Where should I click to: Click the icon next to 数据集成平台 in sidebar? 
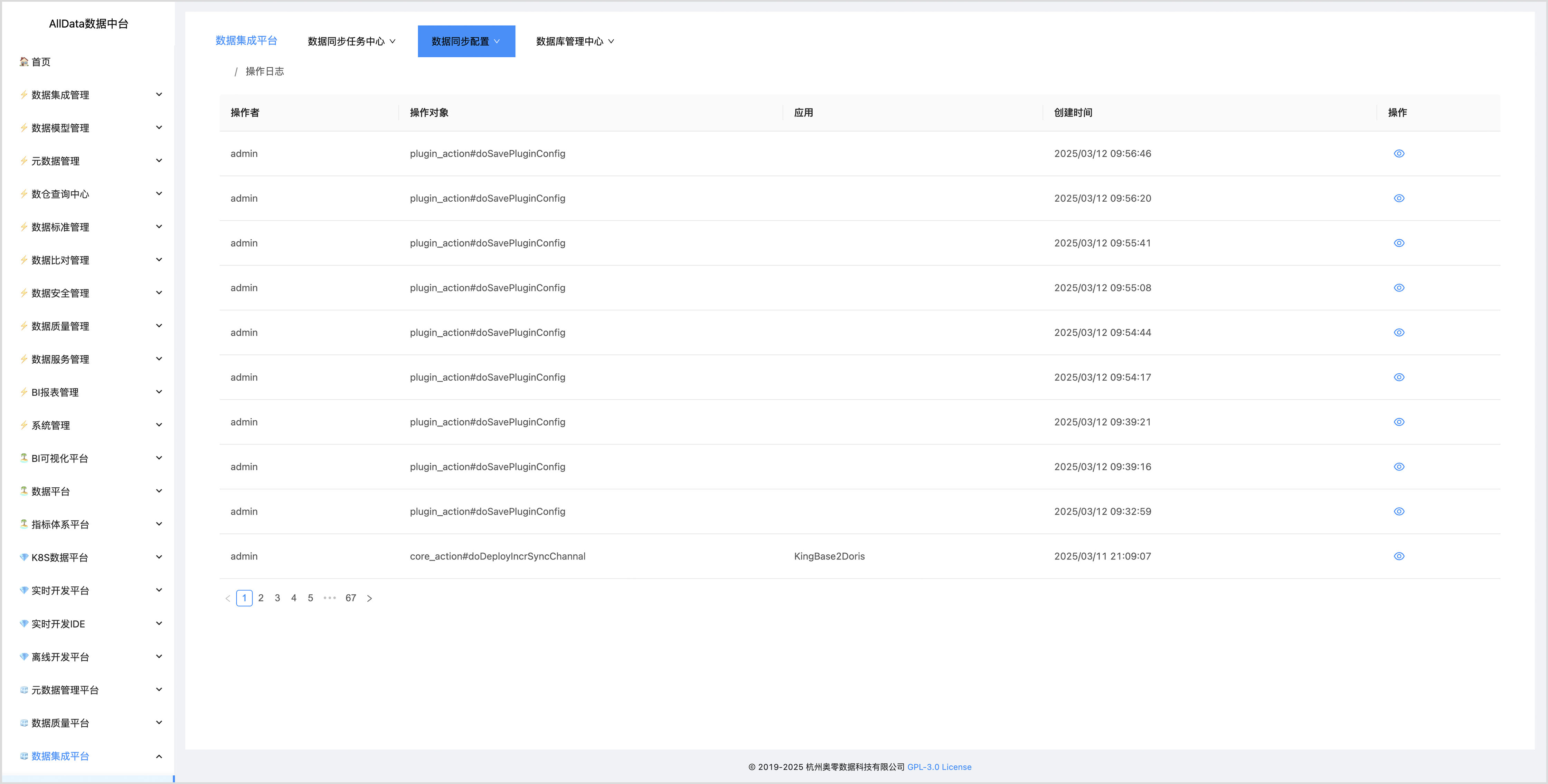click(24, 756)
